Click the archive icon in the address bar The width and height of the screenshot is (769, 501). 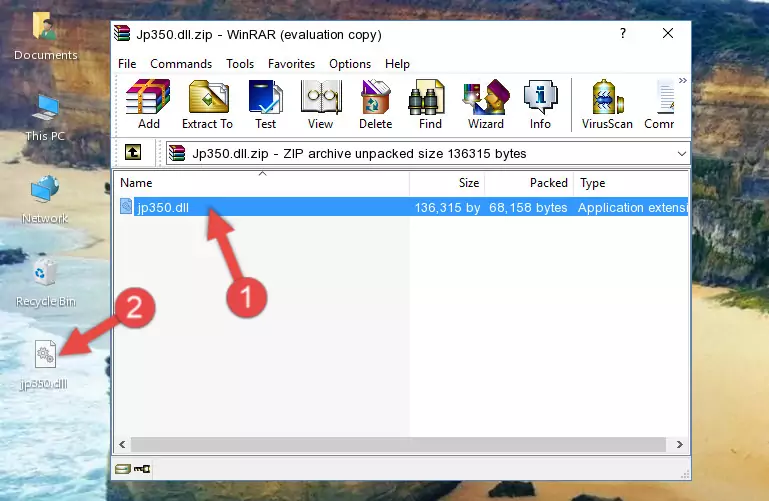point(178,153)
